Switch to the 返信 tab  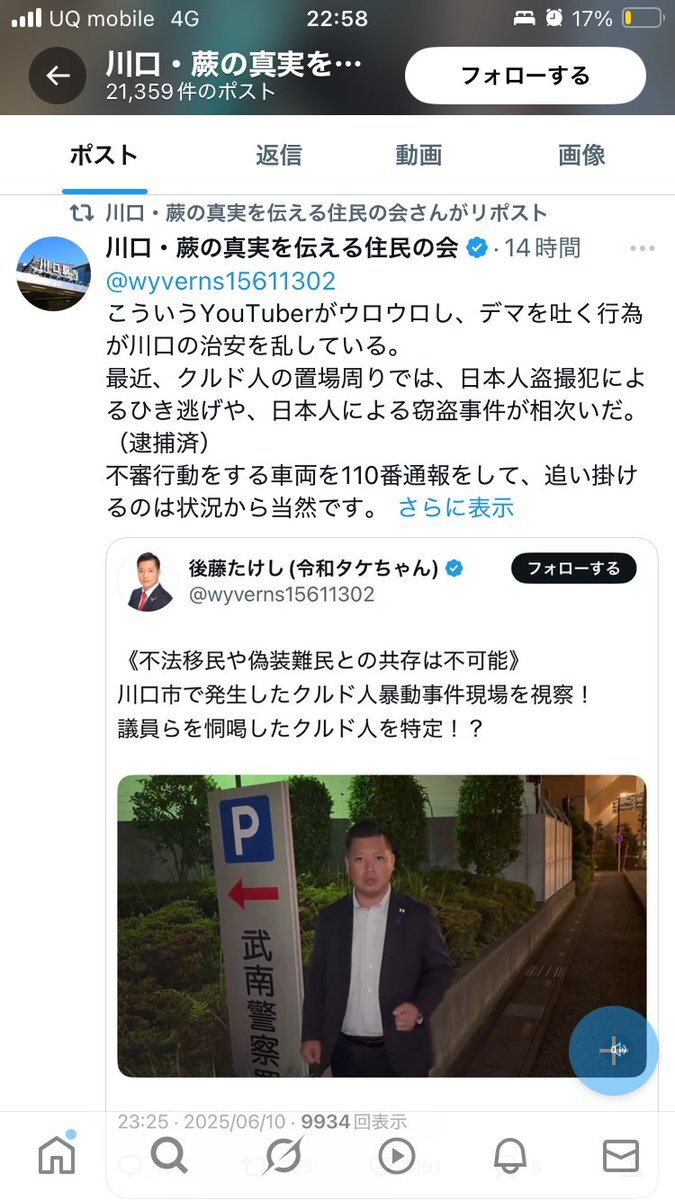click(278, 155)
